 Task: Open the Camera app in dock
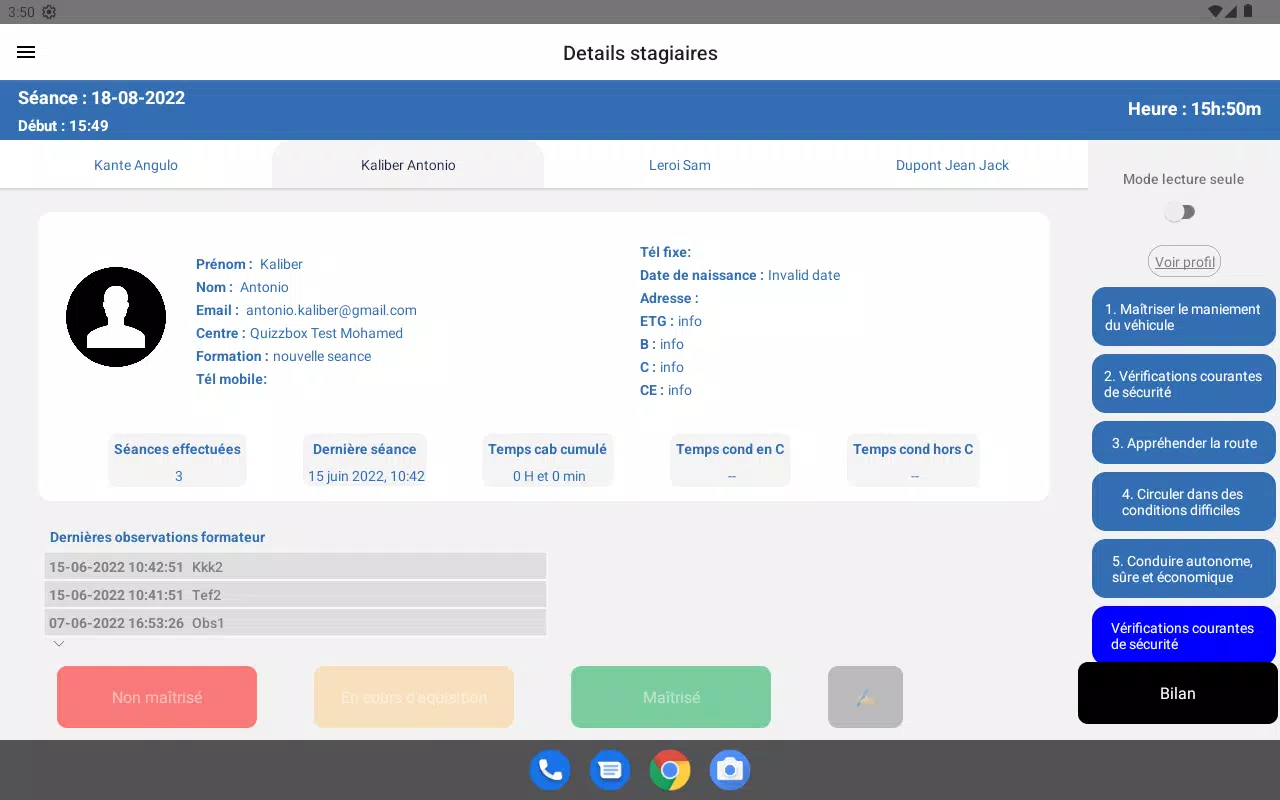pyautogui.click(x=730, y=770)
